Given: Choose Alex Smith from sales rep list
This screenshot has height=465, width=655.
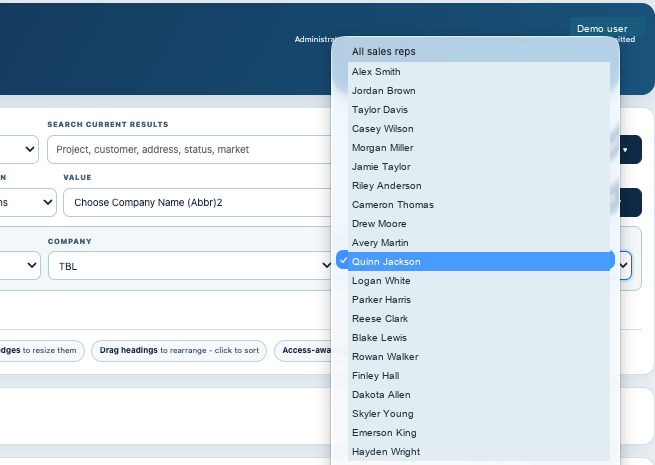Looking at the screenshot, I should tap(479, 71).
